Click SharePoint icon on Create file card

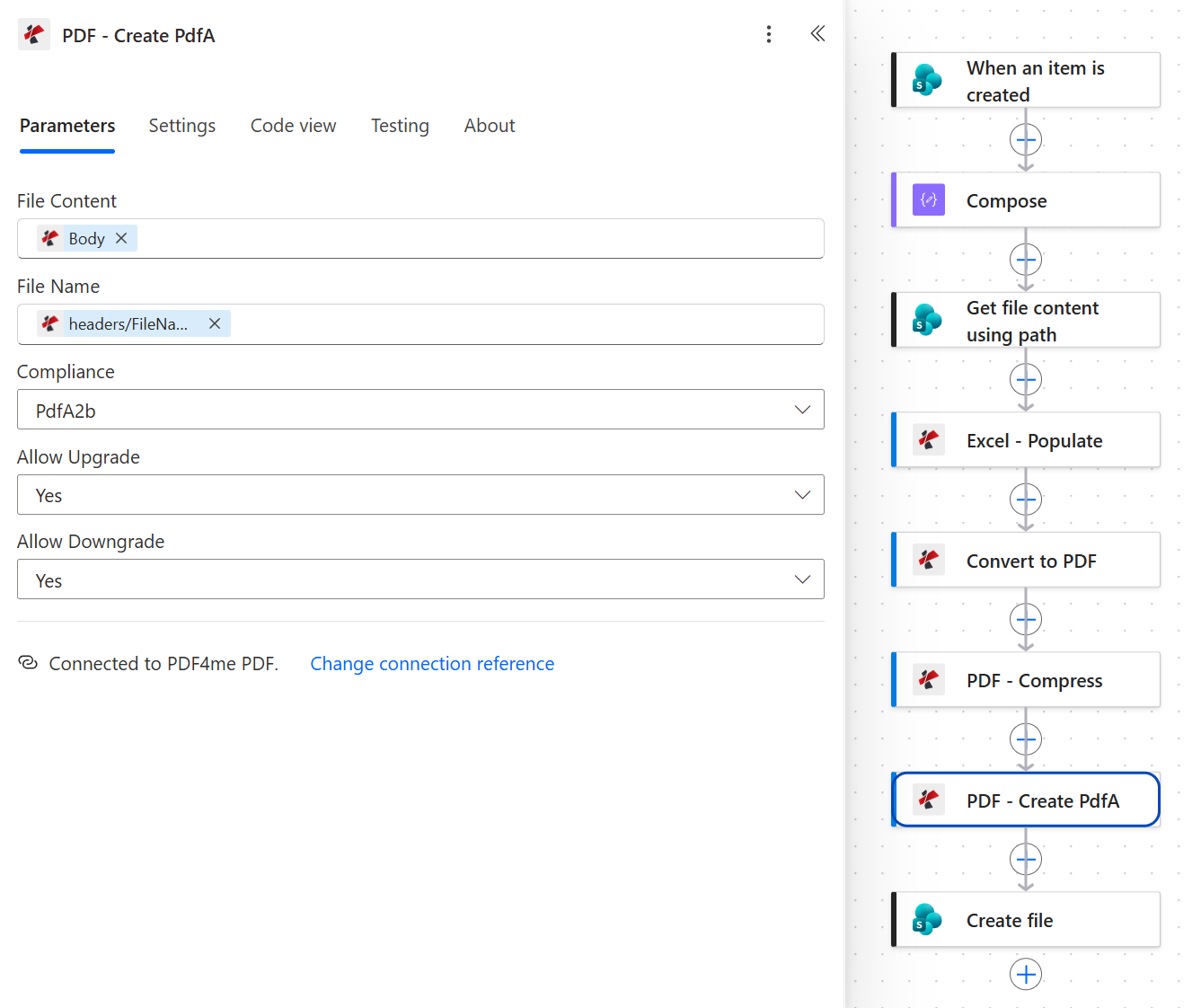(x=928, y=920)
